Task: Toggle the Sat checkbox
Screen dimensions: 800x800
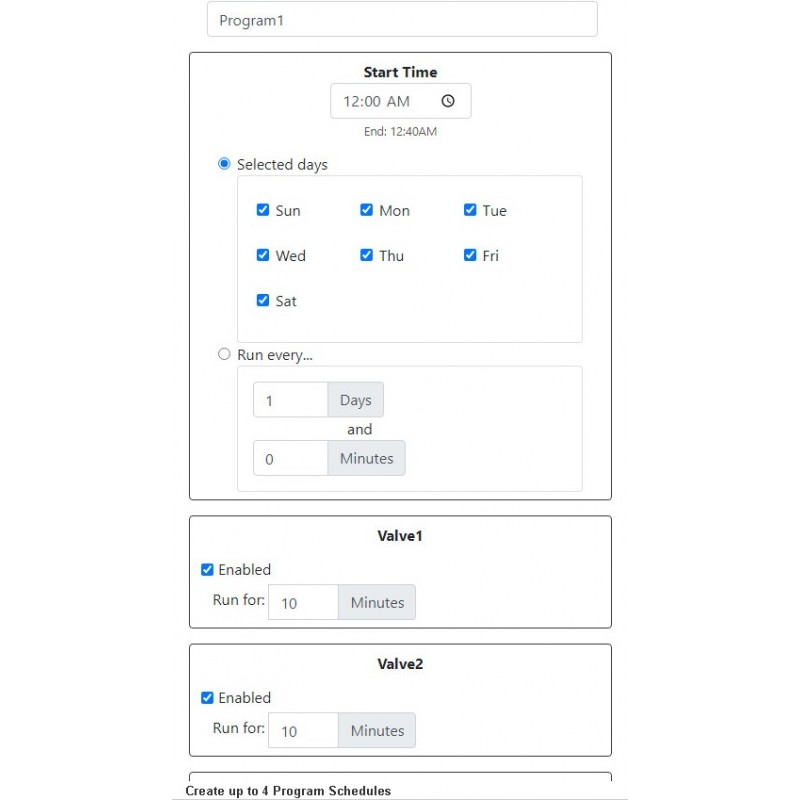Action: point(263,300)
